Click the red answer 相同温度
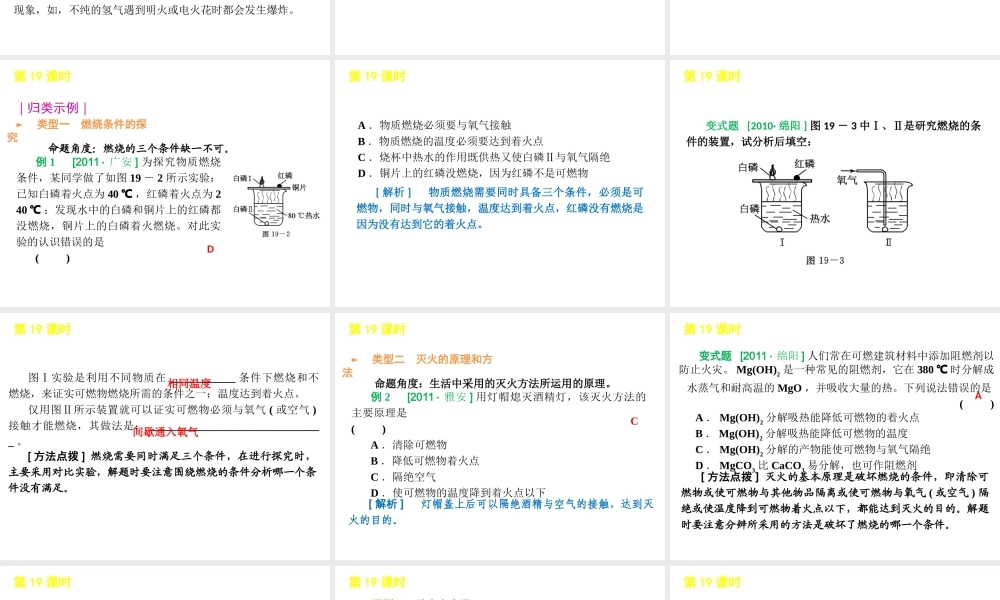Image resolution: width=1000 pixels, height=600 pixels. point(189,383)
